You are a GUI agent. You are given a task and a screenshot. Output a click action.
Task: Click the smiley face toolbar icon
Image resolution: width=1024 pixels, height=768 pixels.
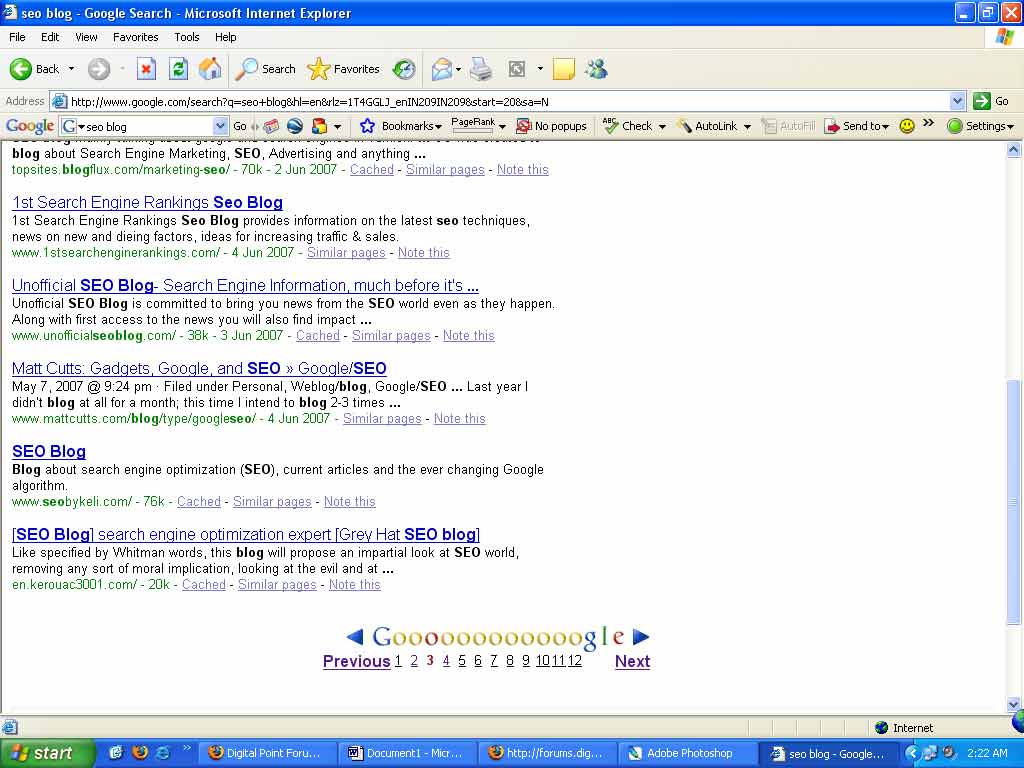907,126
